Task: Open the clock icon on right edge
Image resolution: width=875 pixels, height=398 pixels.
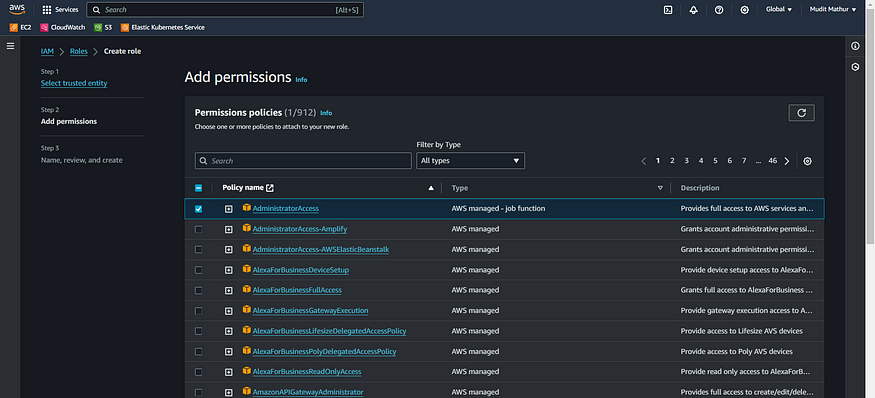Action: (855, 67)
